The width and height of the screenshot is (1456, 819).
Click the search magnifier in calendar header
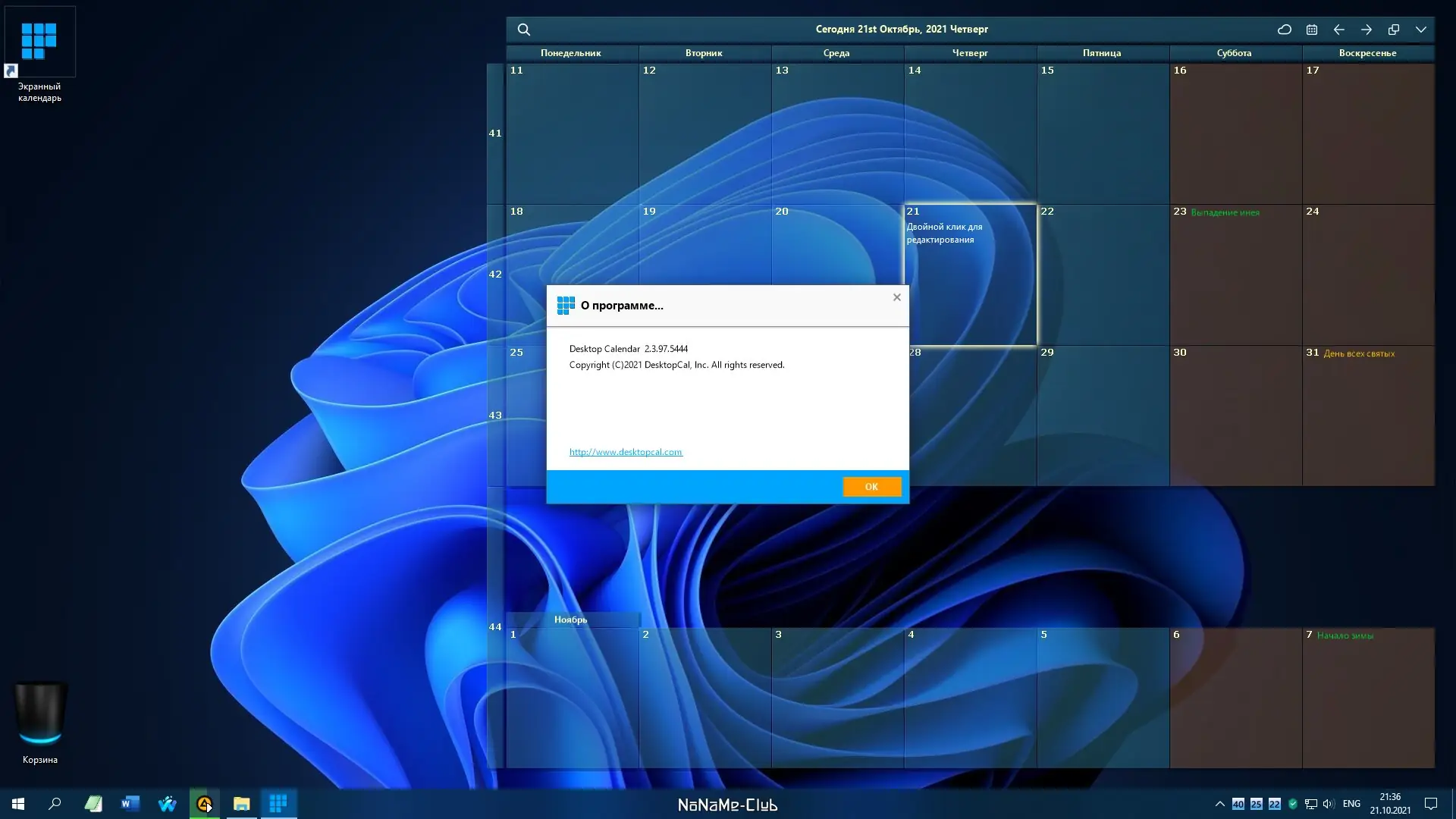[x=523, y=30]
